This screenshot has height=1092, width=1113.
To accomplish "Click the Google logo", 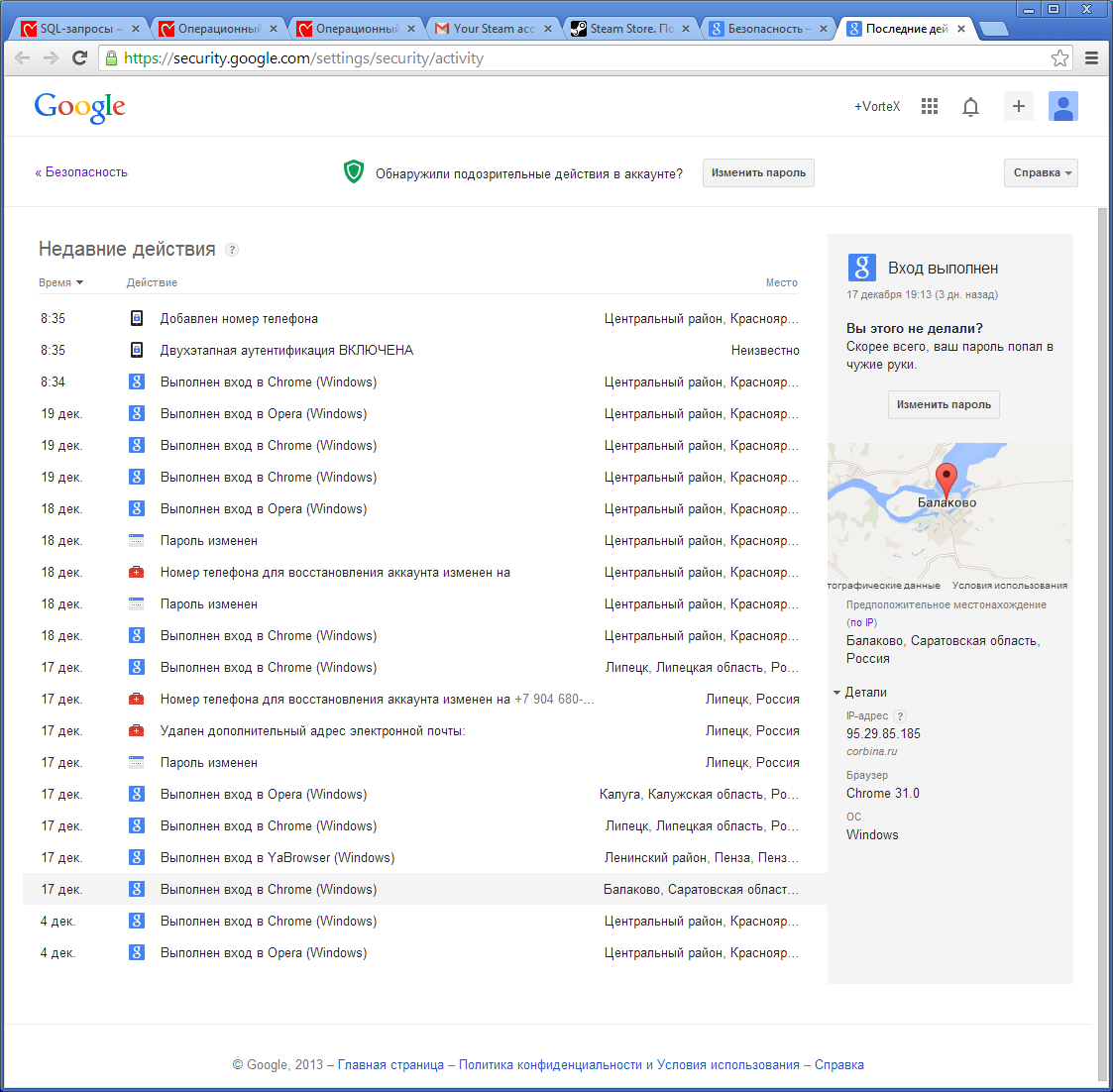I will (80, 108).
